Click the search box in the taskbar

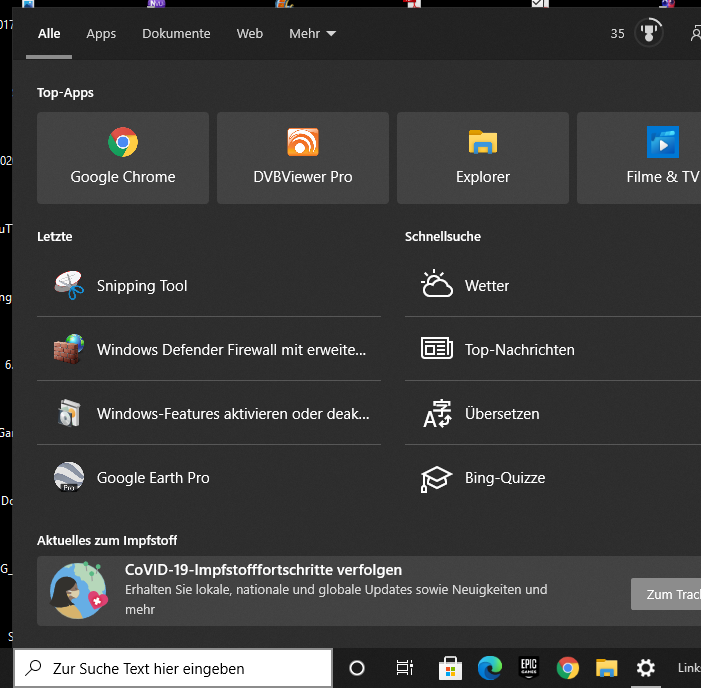pos(173,668)
